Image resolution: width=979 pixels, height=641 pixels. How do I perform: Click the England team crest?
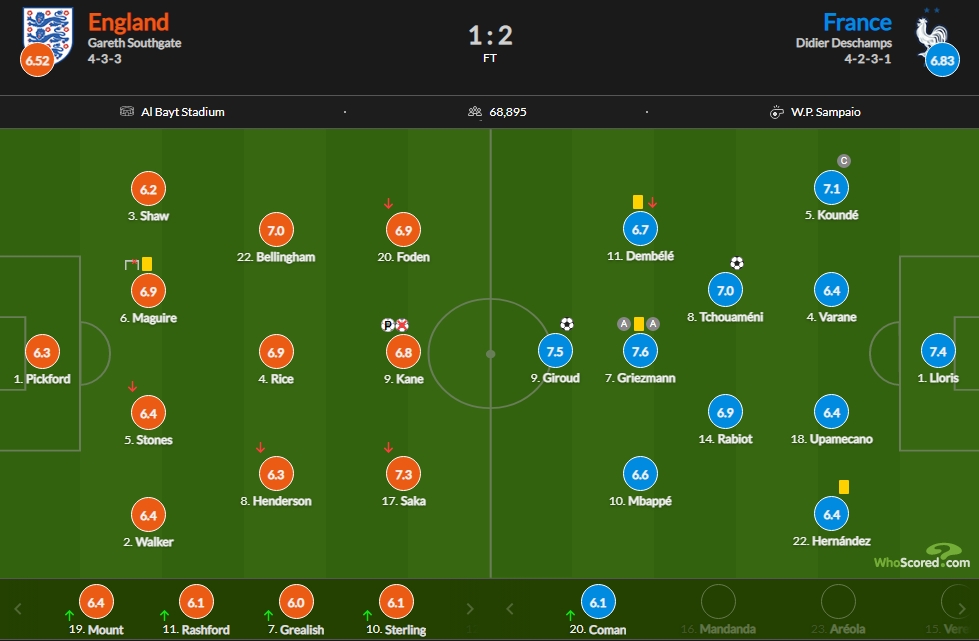pos(47,34)
